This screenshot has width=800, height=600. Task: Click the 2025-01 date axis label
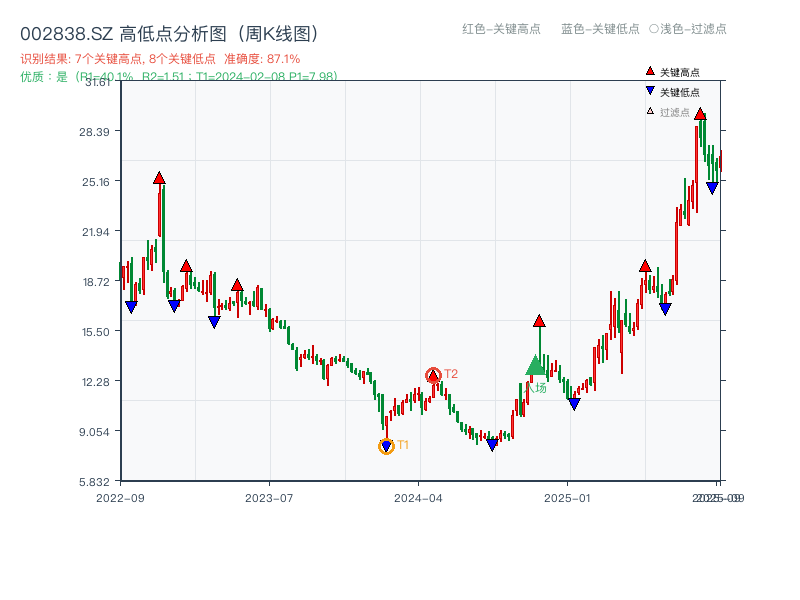pyautogui.click(x=567, y=498)
